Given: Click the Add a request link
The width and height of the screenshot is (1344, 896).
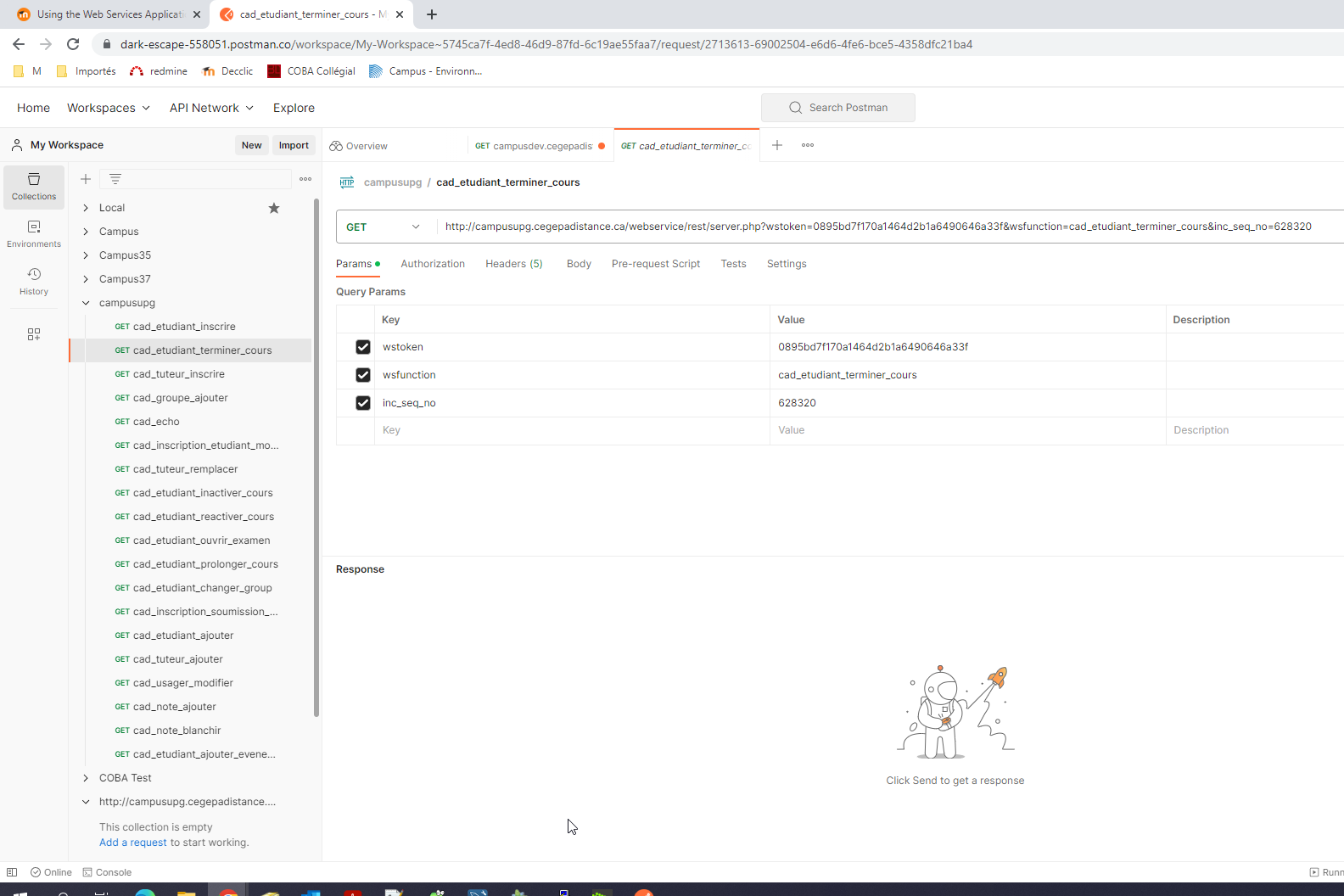Looking at the screenshot, I should (133, 843).
